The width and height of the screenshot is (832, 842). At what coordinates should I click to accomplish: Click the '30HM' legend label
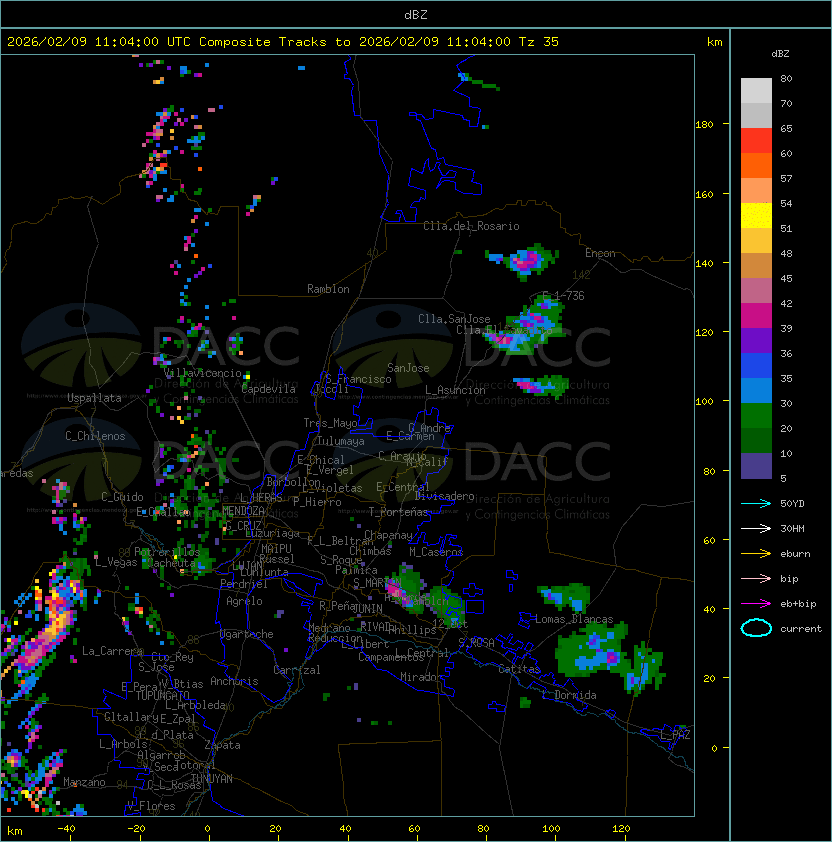tap(792, 529)
